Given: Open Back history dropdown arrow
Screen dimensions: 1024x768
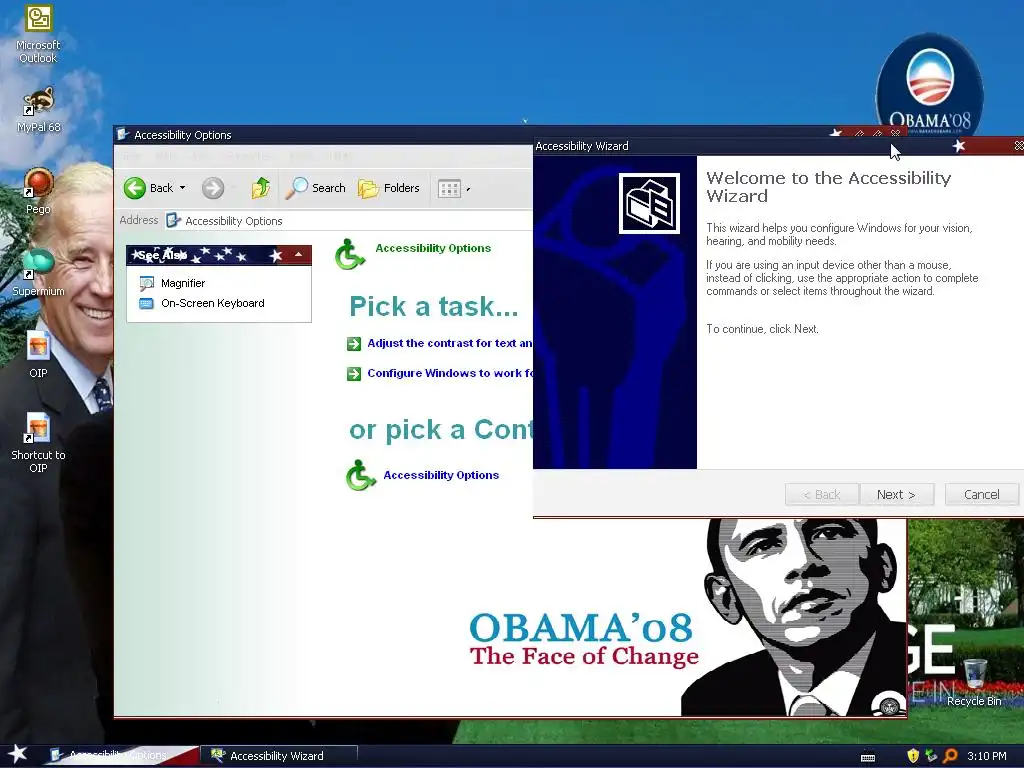Looking at the screenshot, I should [183, 188].
